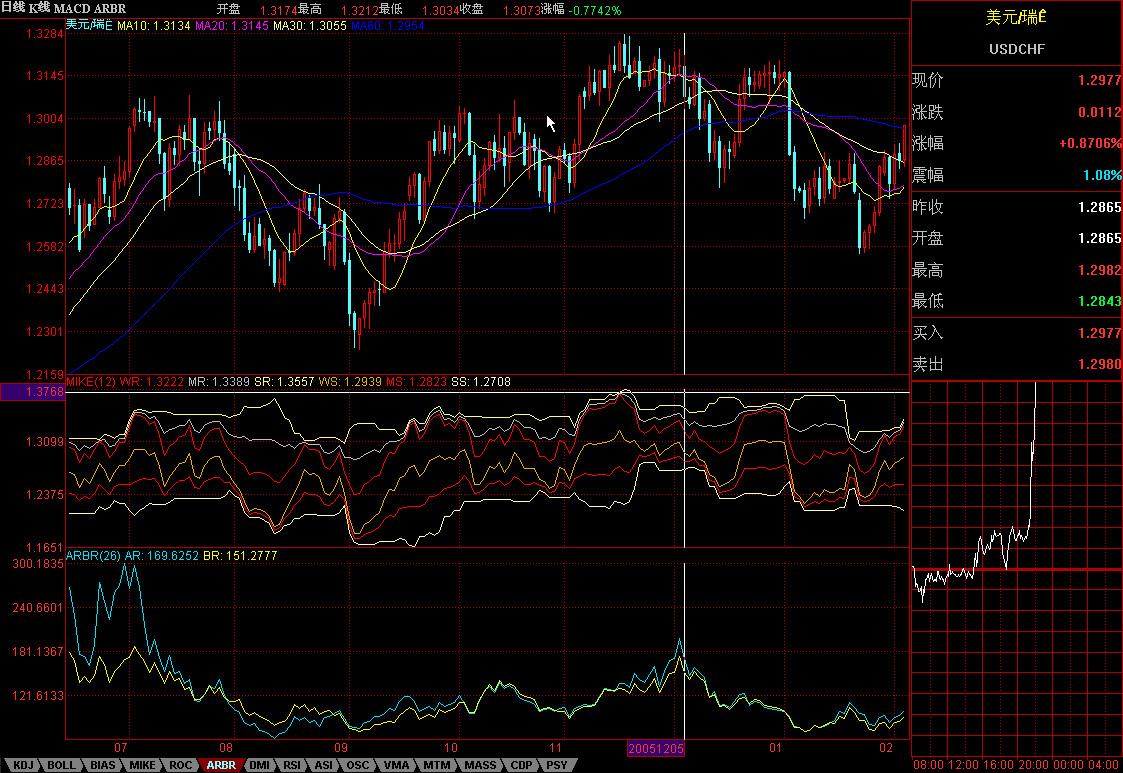Click the month 09 label on date axis

coord(340,748)
